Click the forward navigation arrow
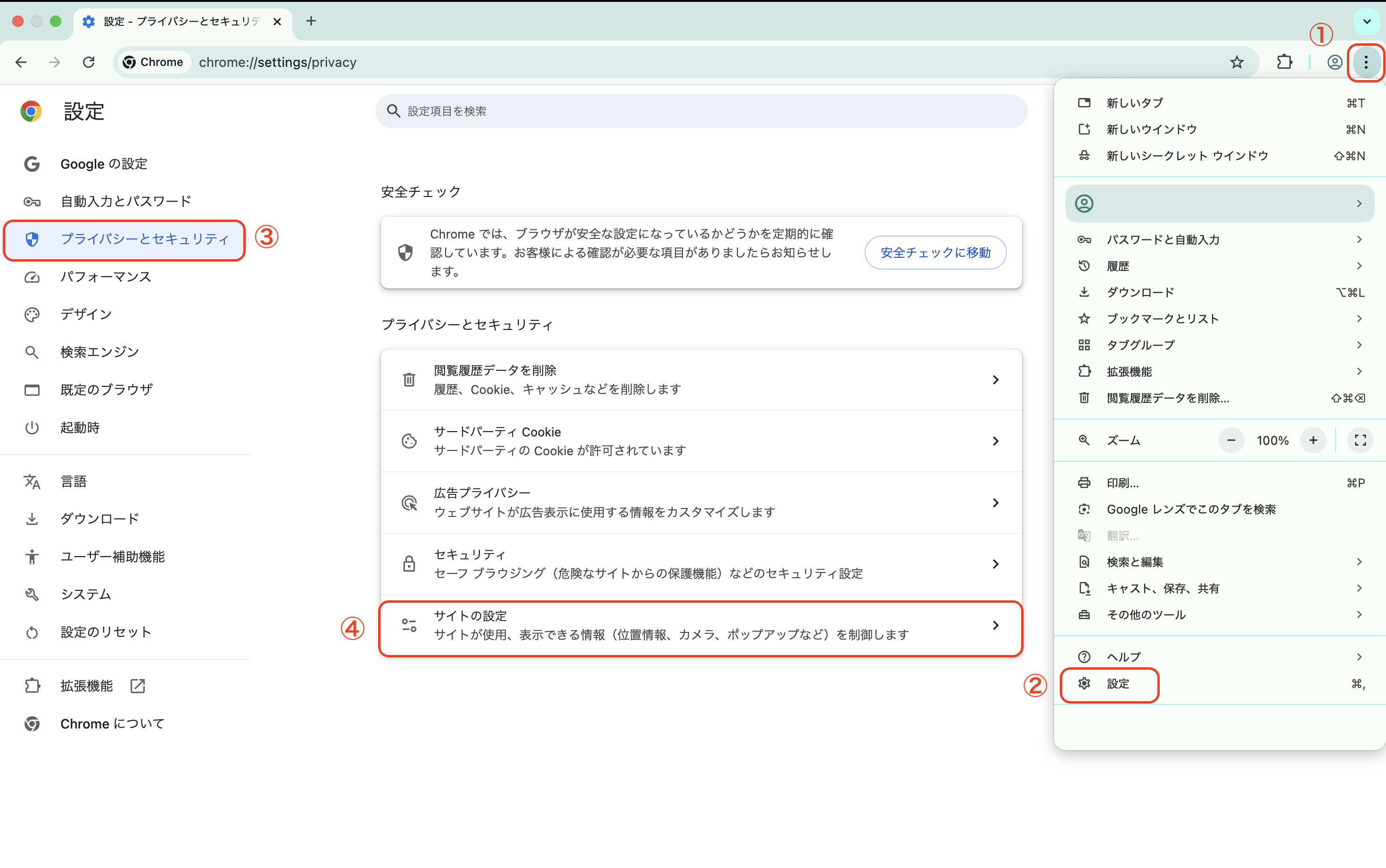1386x868 pixels. (55, 62)
